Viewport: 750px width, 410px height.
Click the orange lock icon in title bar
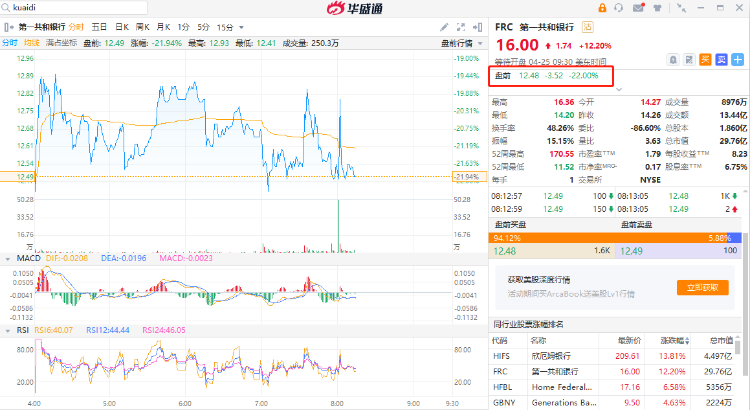[602, 8]
